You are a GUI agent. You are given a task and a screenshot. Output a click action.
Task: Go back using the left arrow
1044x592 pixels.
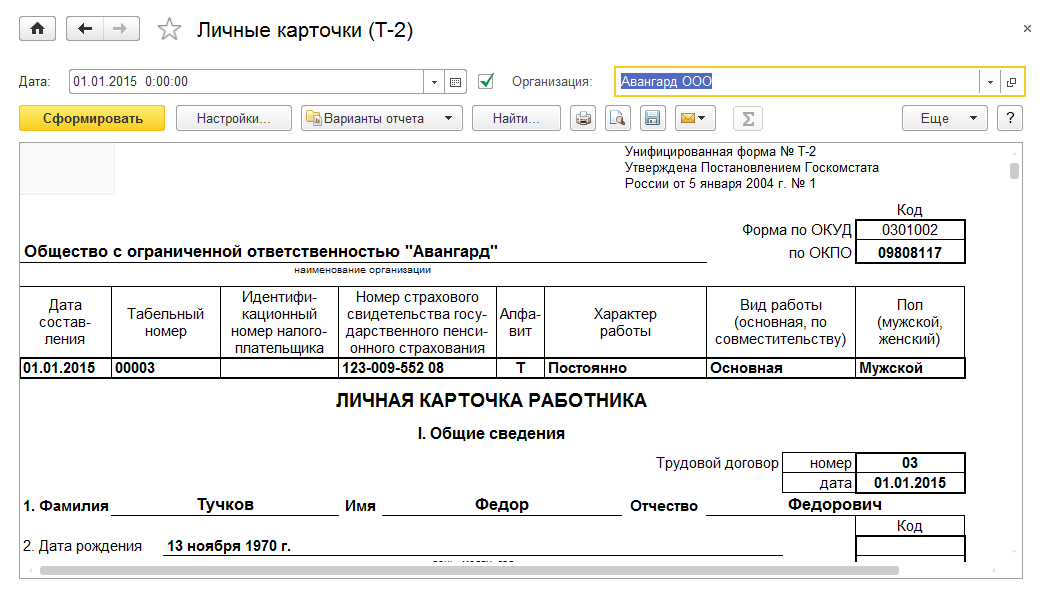click(85, 29)
